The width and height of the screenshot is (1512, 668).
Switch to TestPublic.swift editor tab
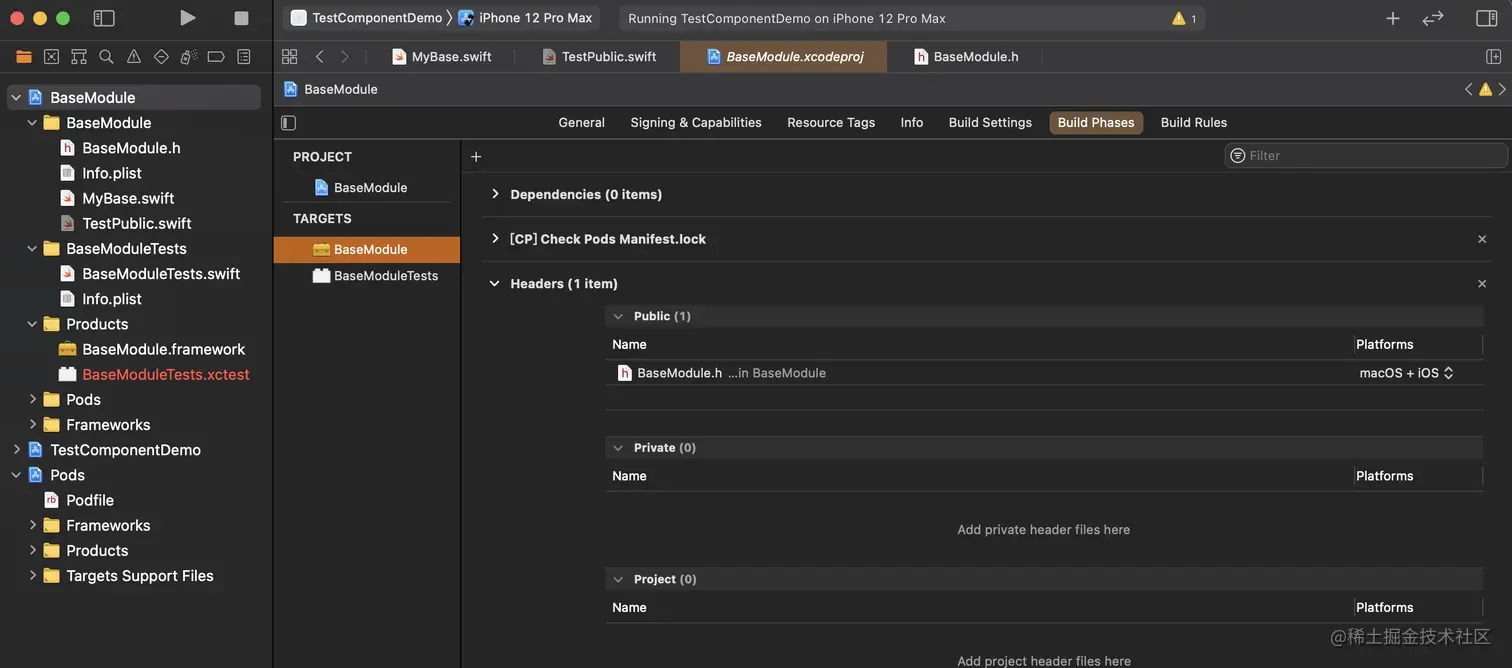(599, 57)
